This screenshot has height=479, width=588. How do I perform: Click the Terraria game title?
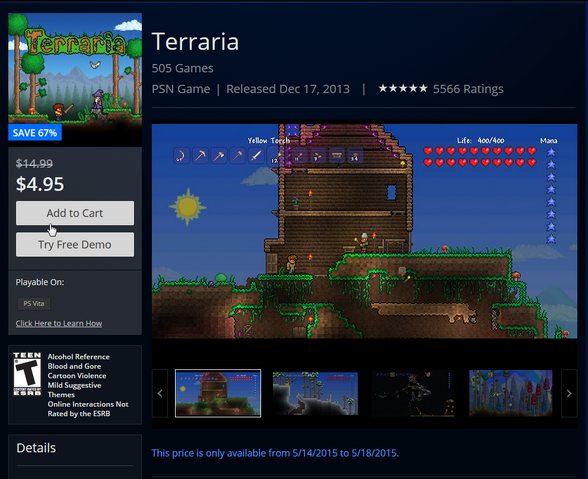coord(195,41)
